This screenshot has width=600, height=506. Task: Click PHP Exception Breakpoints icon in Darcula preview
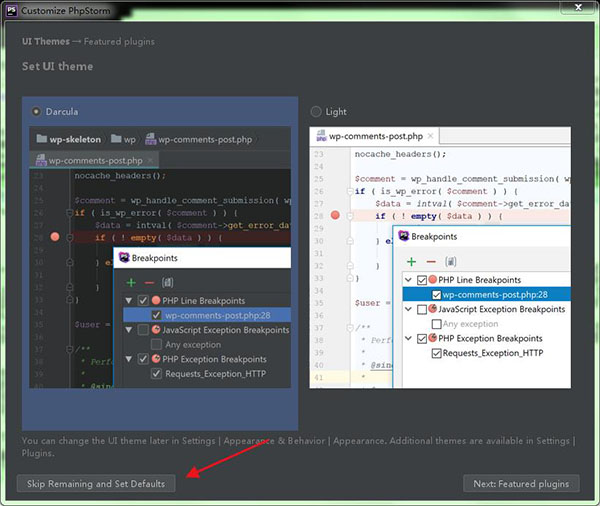(x=156, y=358)
